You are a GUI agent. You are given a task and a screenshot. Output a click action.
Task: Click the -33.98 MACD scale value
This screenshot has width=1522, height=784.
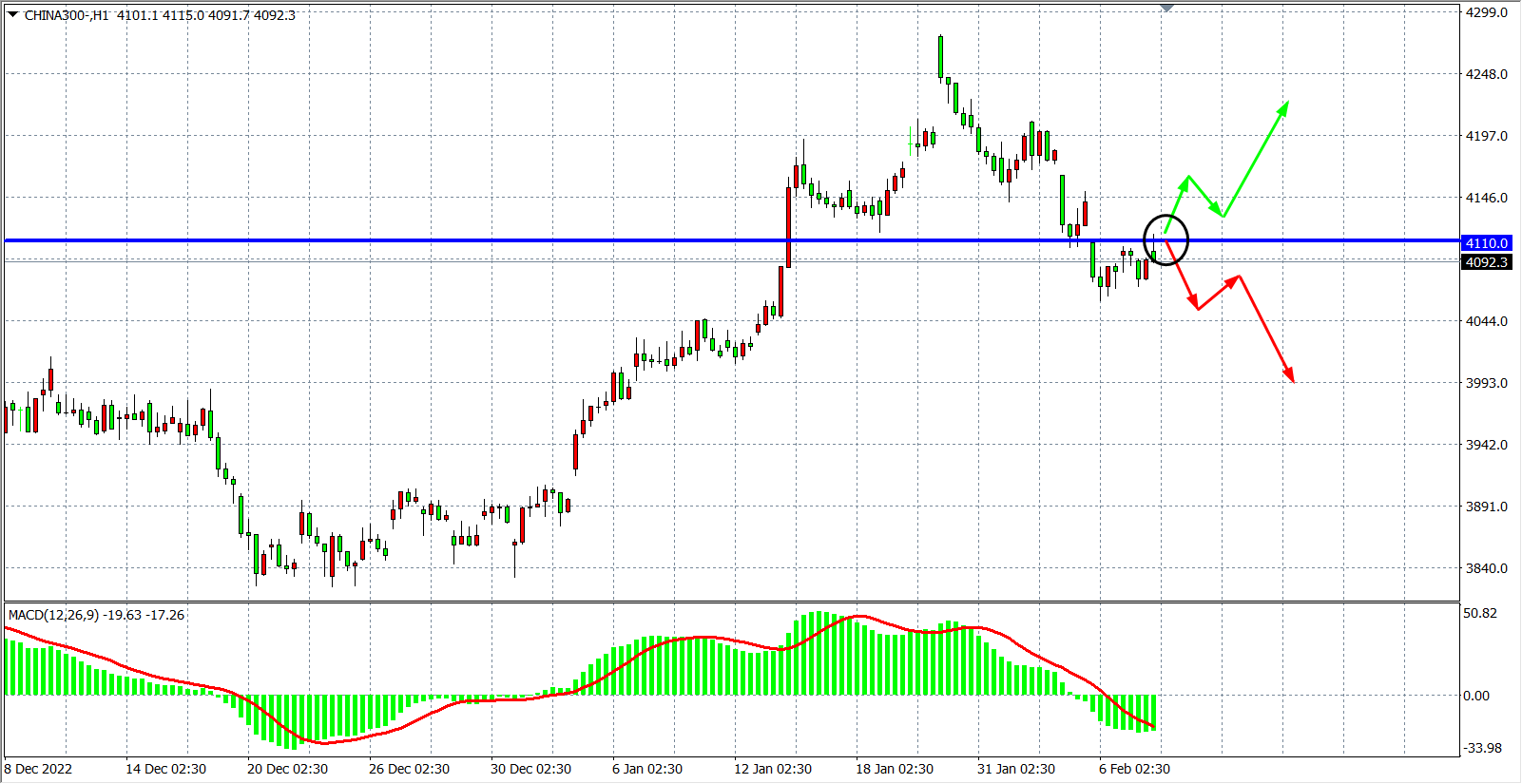1481,748
